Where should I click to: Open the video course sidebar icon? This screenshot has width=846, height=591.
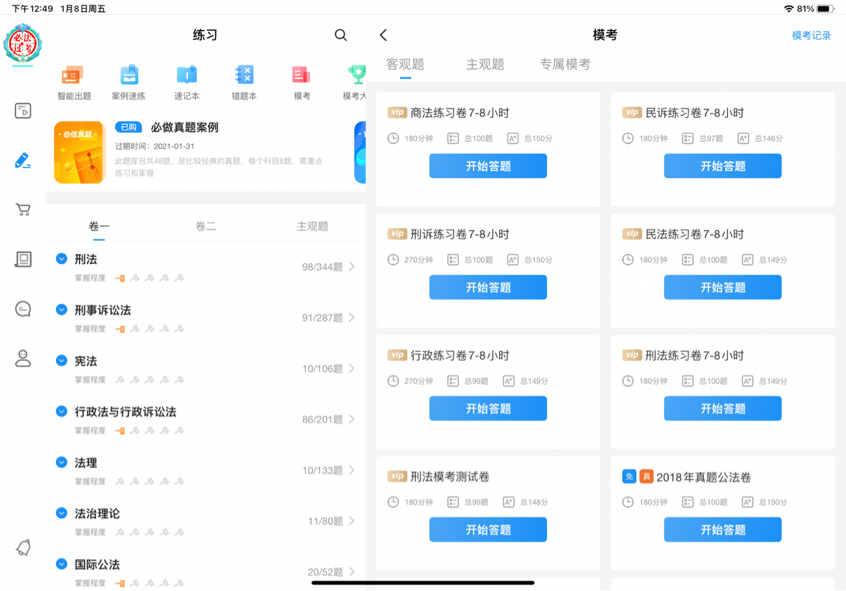tap(23, 111)
